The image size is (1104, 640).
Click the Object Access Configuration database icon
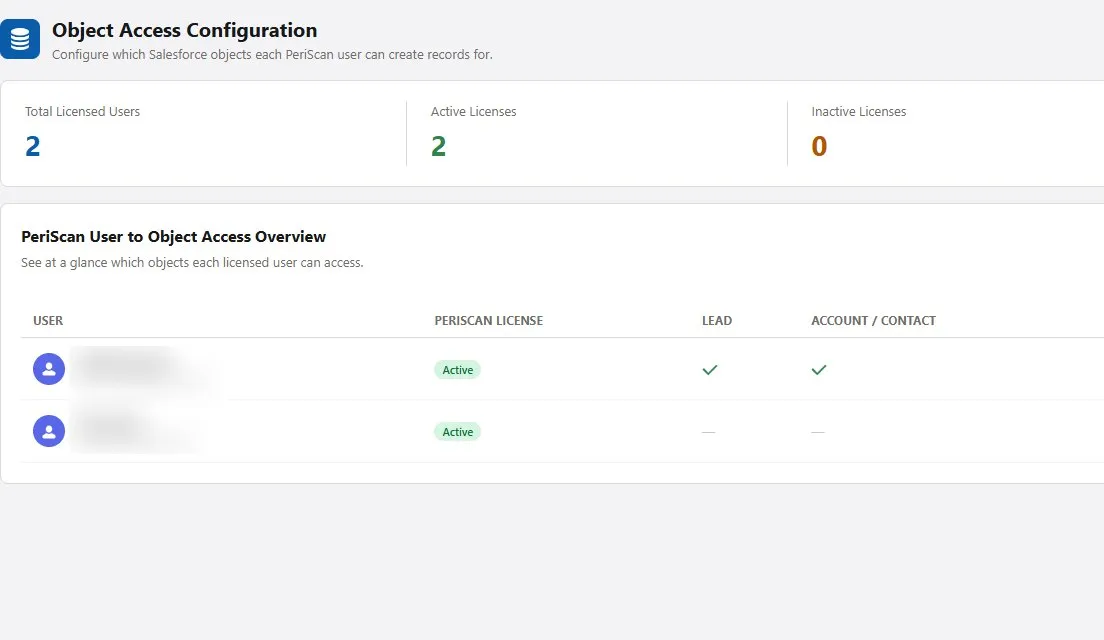coord(20,39)
